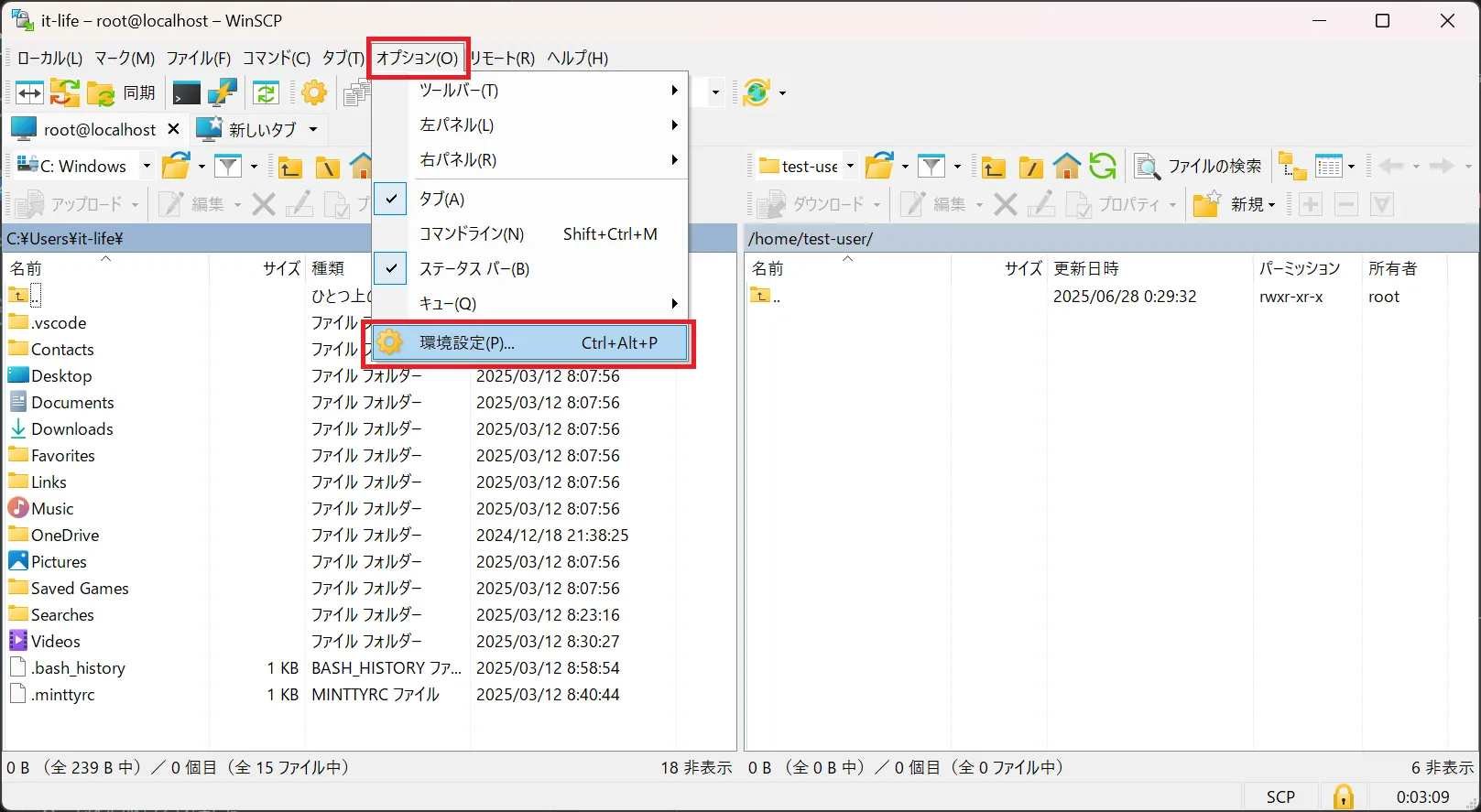Click the green refresh icon in the main toolbar

pos(266,92)
